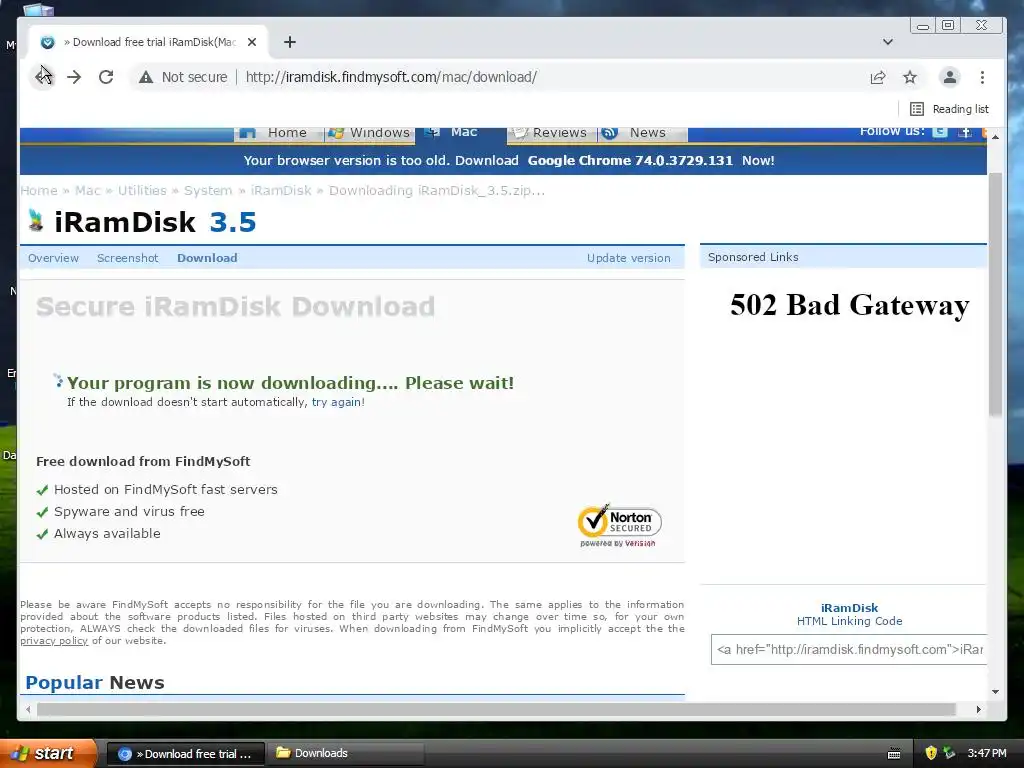The width and height of the screenshot is (1024, 768).
Task: Expand the tab search chevron
Action: pyautogui.click(x=888, y=42)
